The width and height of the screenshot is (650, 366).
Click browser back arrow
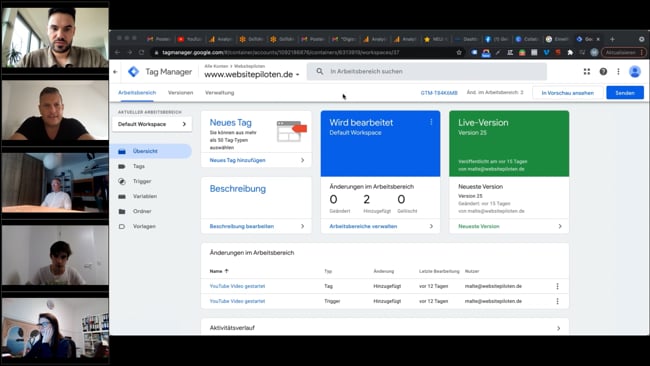click(117, 52)
